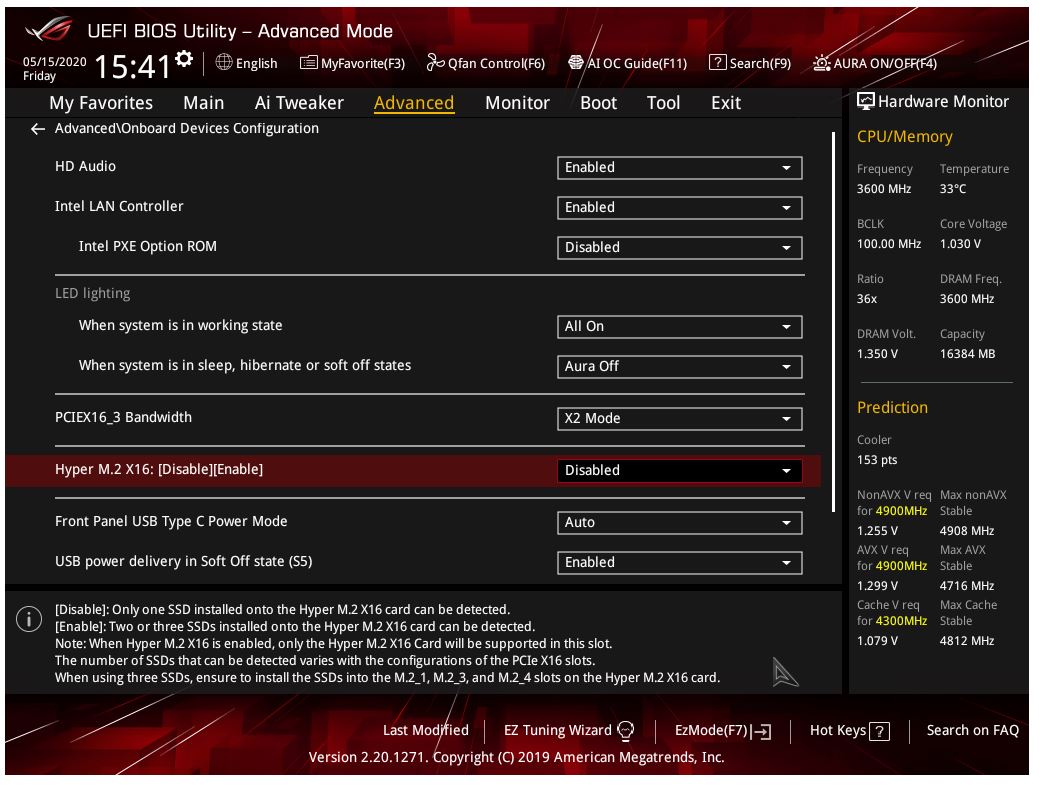
Task: Click the EzMode exit arrow icon
Action: [x=761, y=732]
